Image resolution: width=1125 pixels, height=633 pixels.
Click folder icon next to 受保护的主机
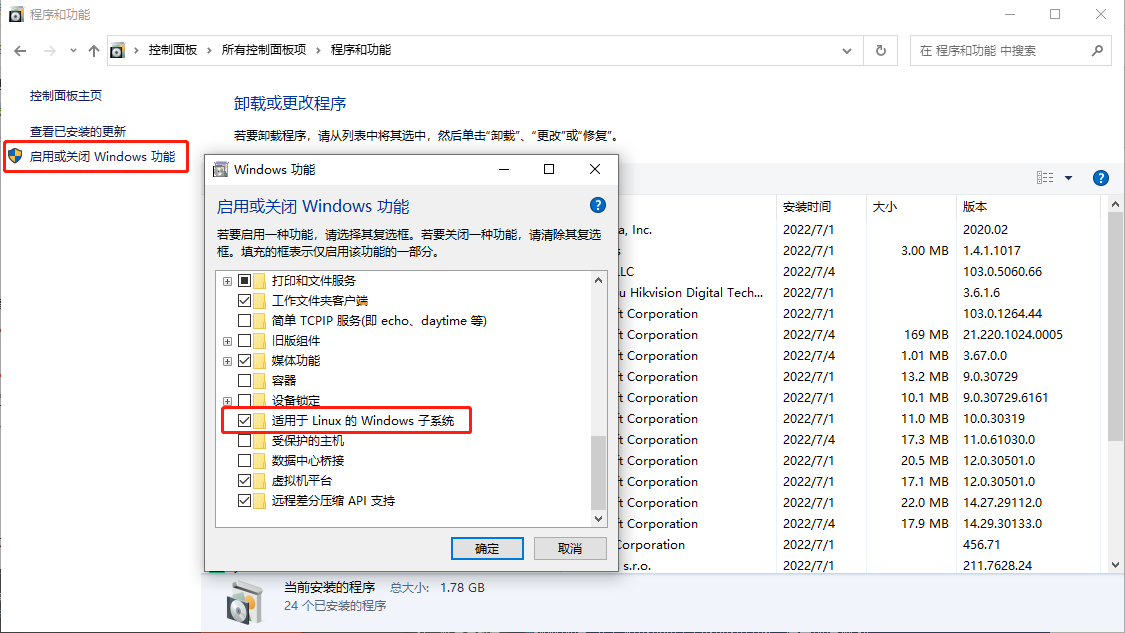tap(260, 441)
